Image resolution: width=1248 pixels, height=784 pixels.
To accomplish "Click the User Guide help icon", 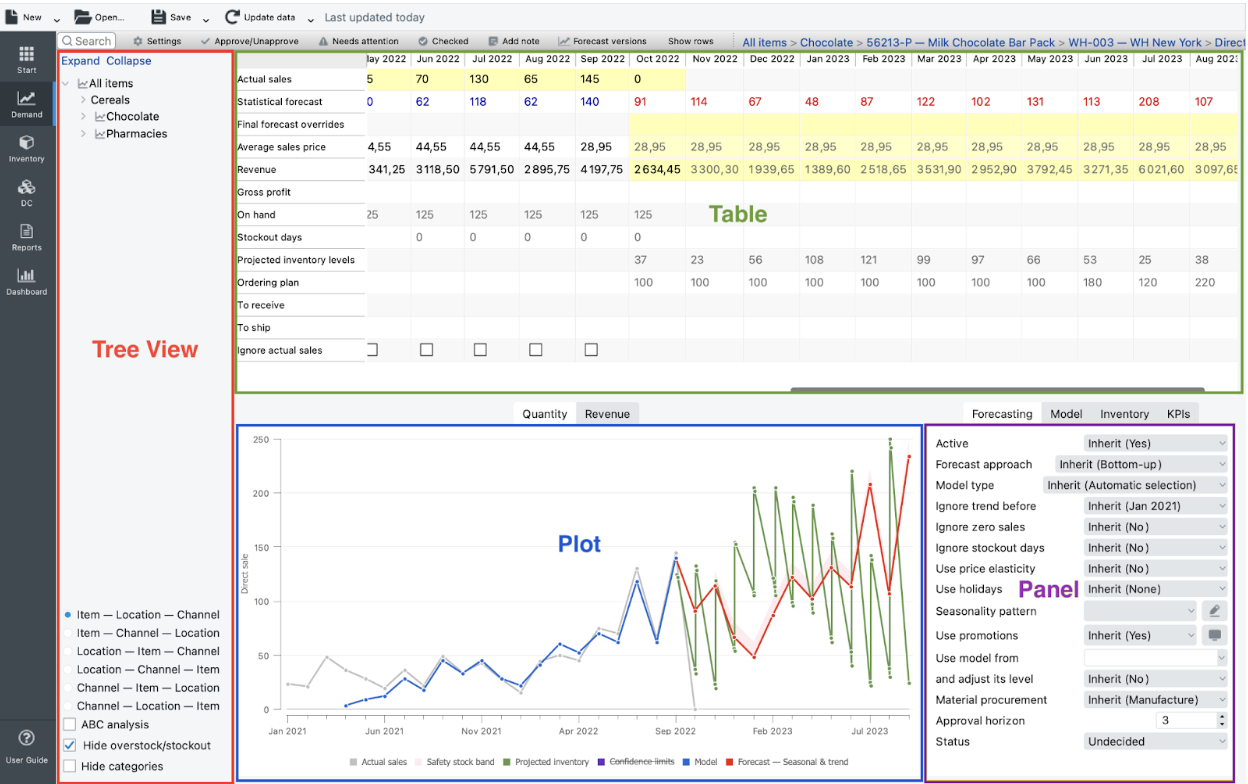I will click(27, 741).
